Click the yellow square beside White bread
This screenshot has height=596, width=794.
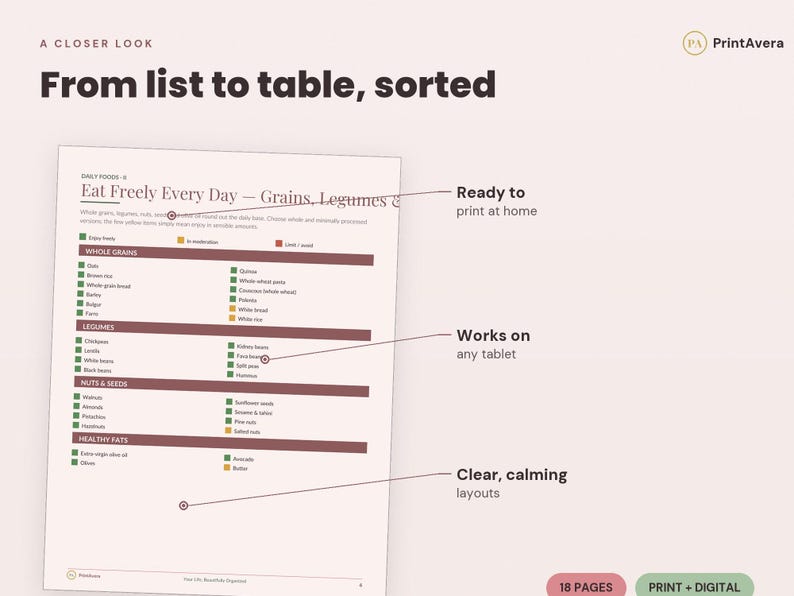pyautogui.click(x=232, y=308)
